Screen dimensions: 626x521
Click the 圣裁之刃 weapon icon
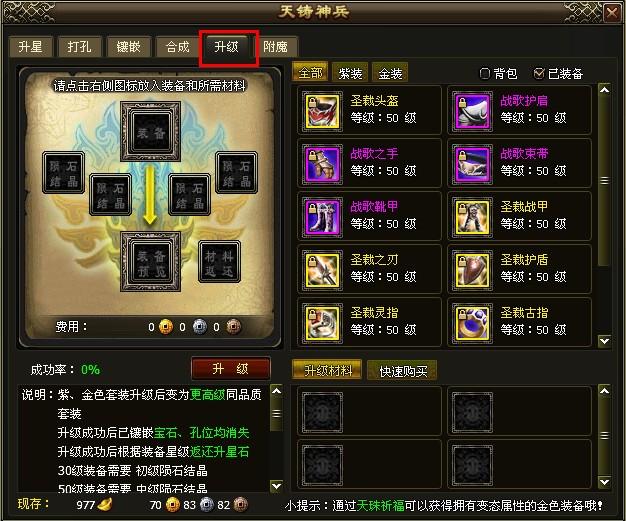[x=322, y=270]
